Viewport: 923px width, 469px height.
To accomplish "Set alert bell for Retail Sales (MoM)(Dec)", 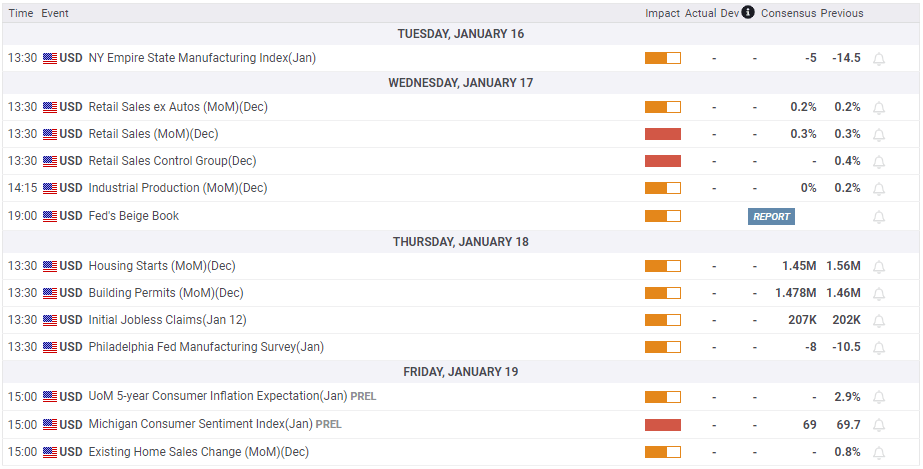I will [x=879, y=135].
